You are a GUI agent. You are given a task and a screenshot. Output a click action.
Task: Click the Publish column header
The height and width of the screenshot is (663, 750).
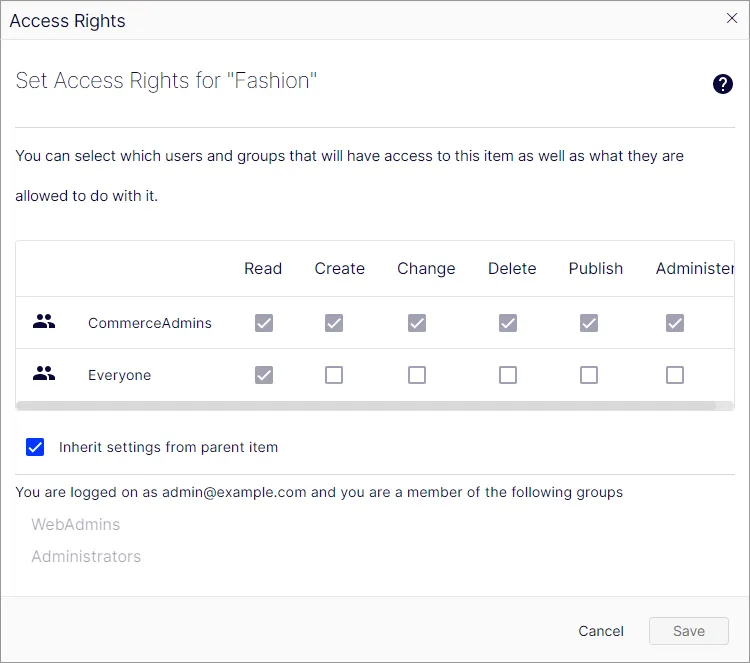click(x=596, y=268)
